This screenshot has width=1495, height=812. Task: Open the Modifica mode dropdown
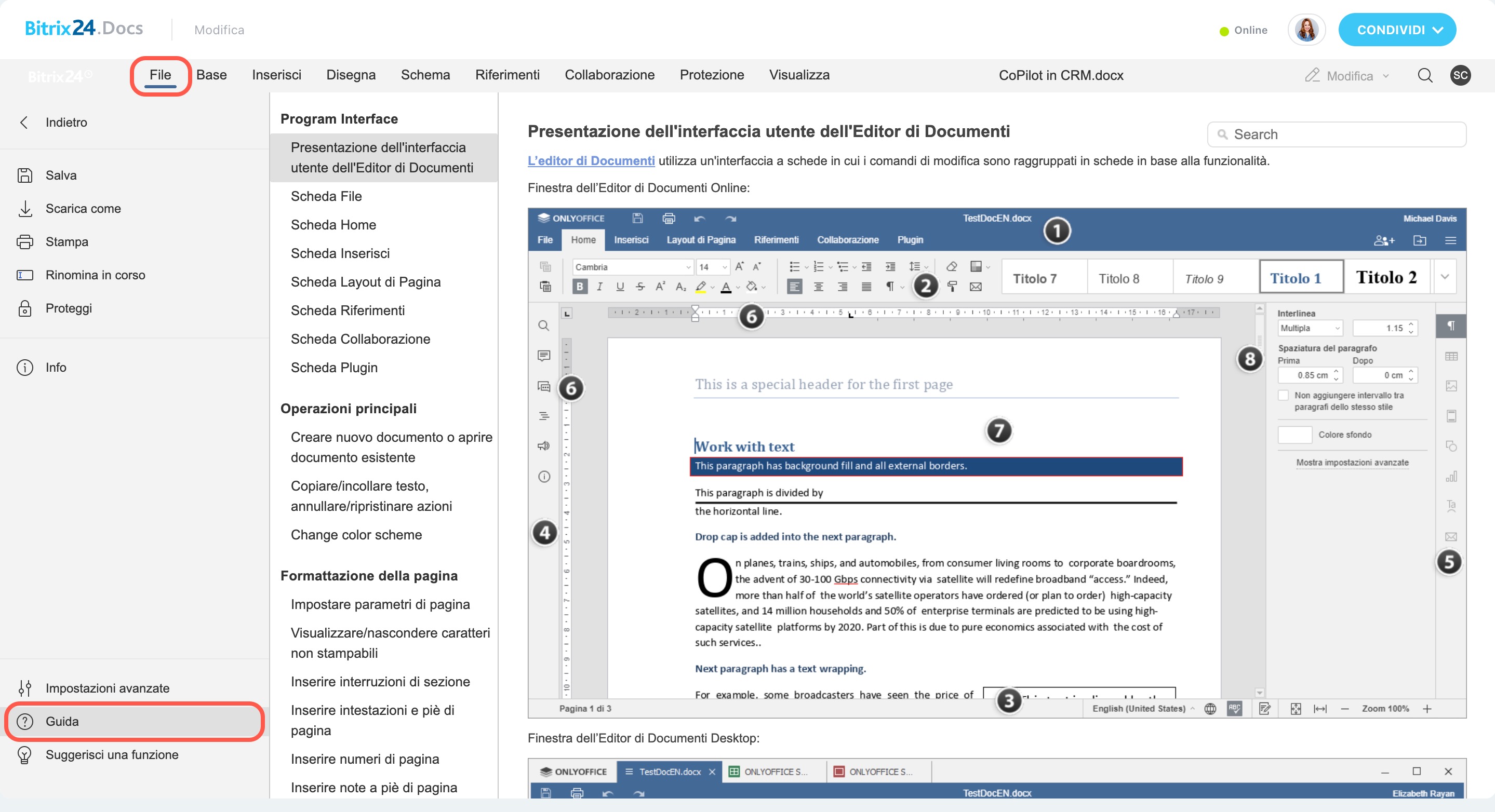point(1347,76)
